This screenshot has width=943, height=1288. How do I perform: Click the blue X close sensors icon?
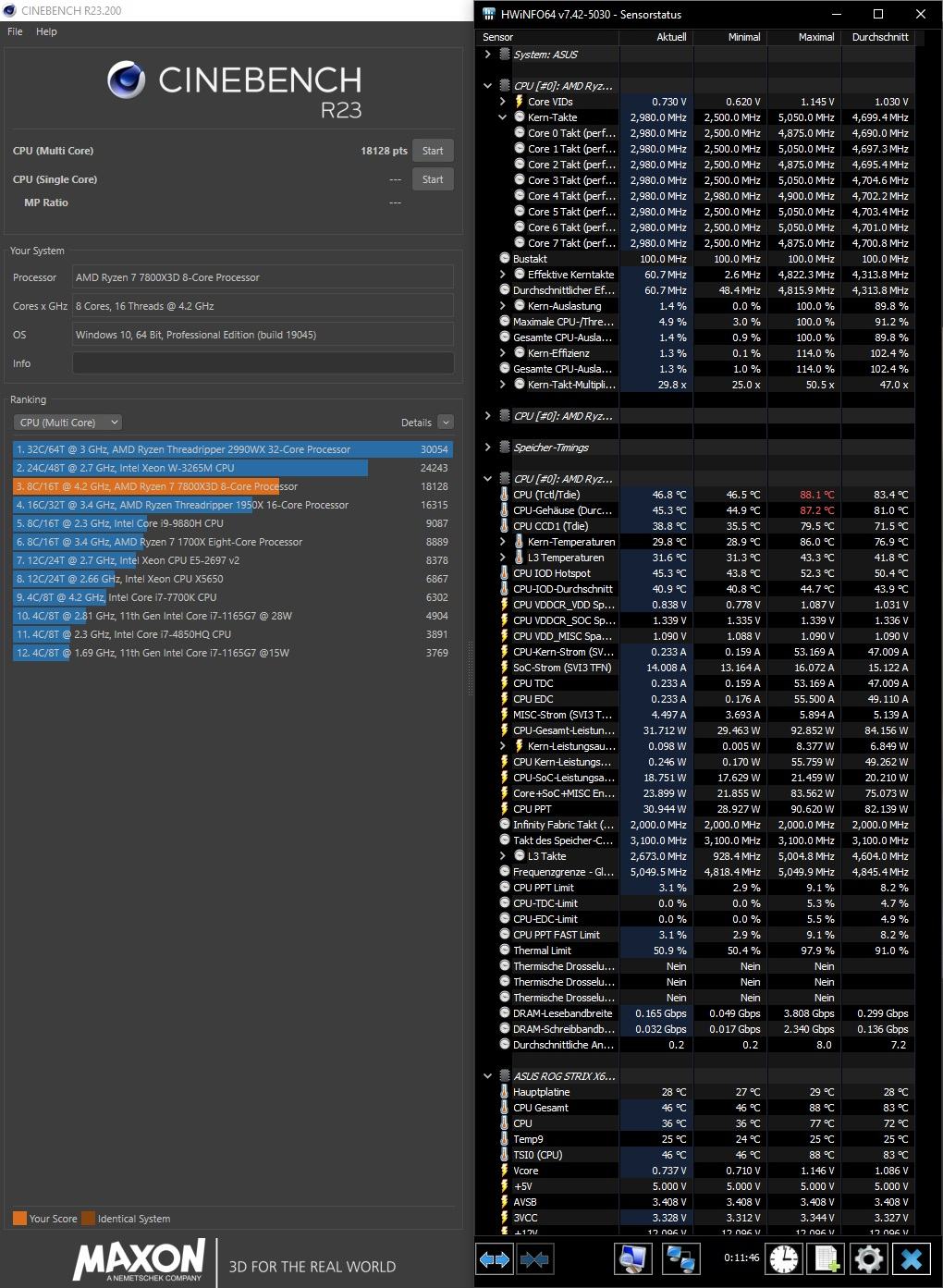coord(912,1259)
